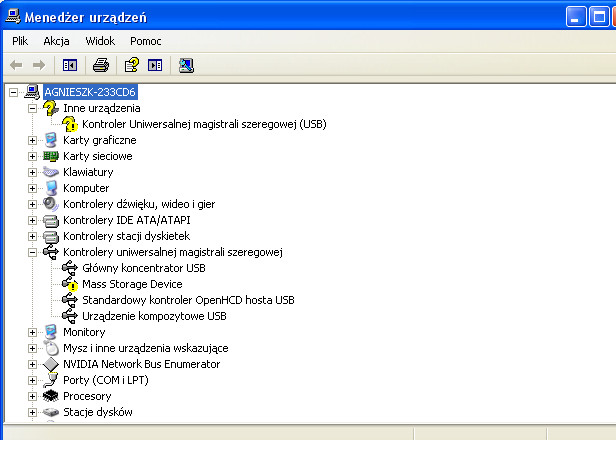Expand the Karty sieciowe category
Viewport: 616px width, 461px height.
click(33, 156)
